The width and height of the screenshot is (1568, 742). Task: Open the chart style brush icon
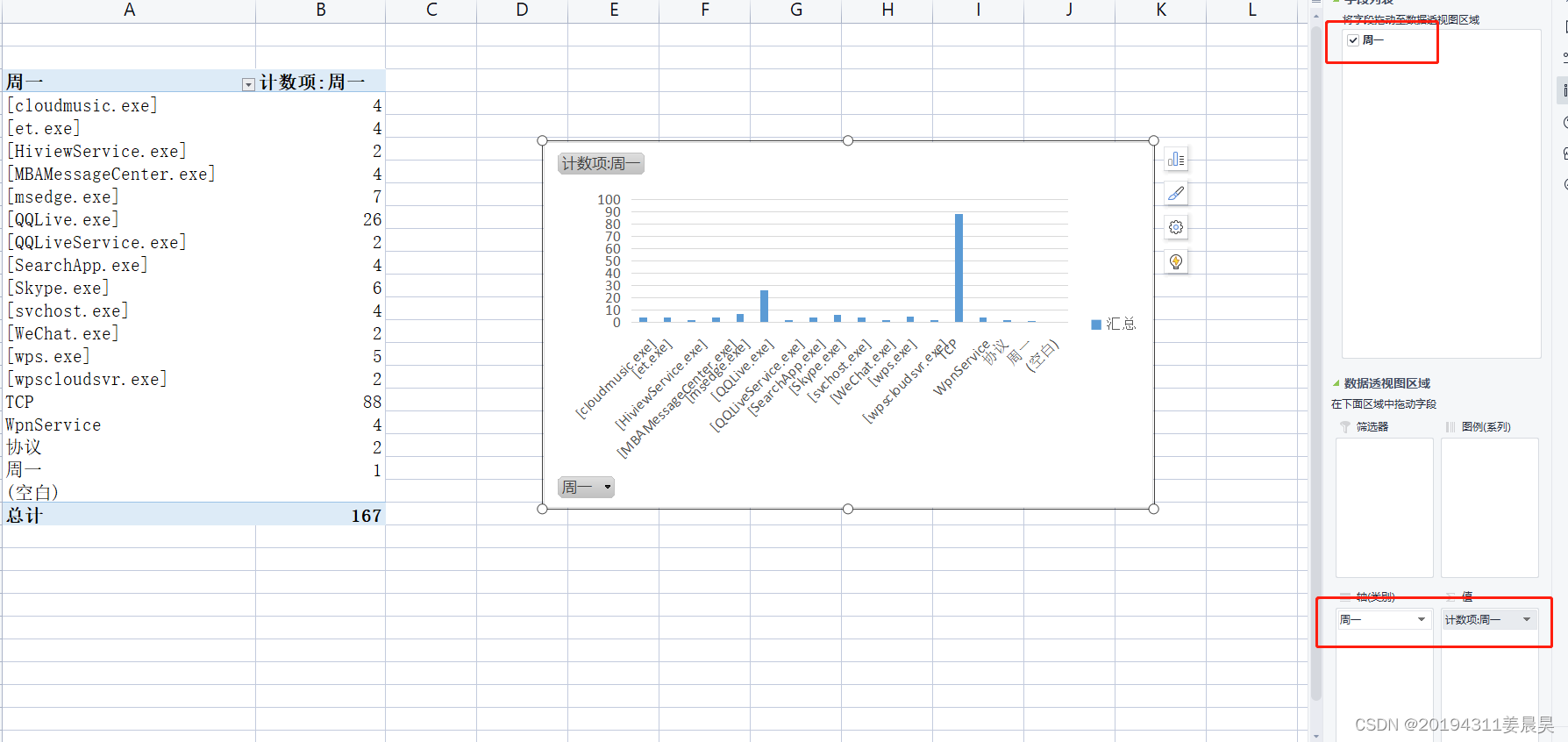[x=1176, y=194]
